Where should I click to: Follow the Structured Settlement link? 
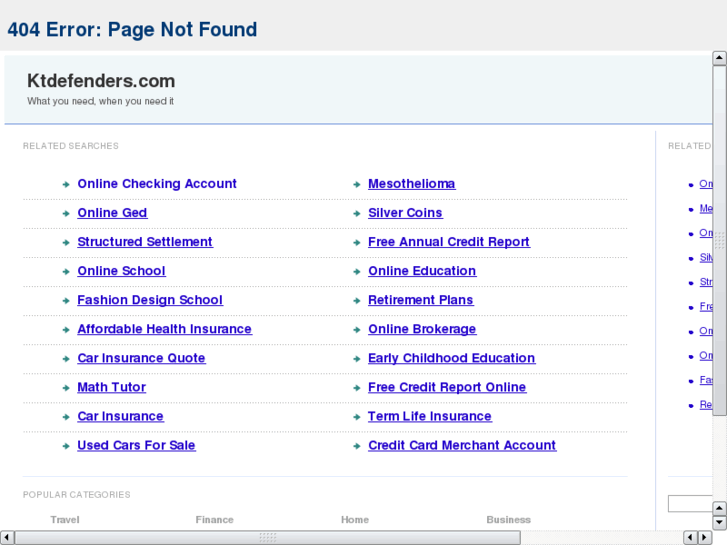pos(145,242)
